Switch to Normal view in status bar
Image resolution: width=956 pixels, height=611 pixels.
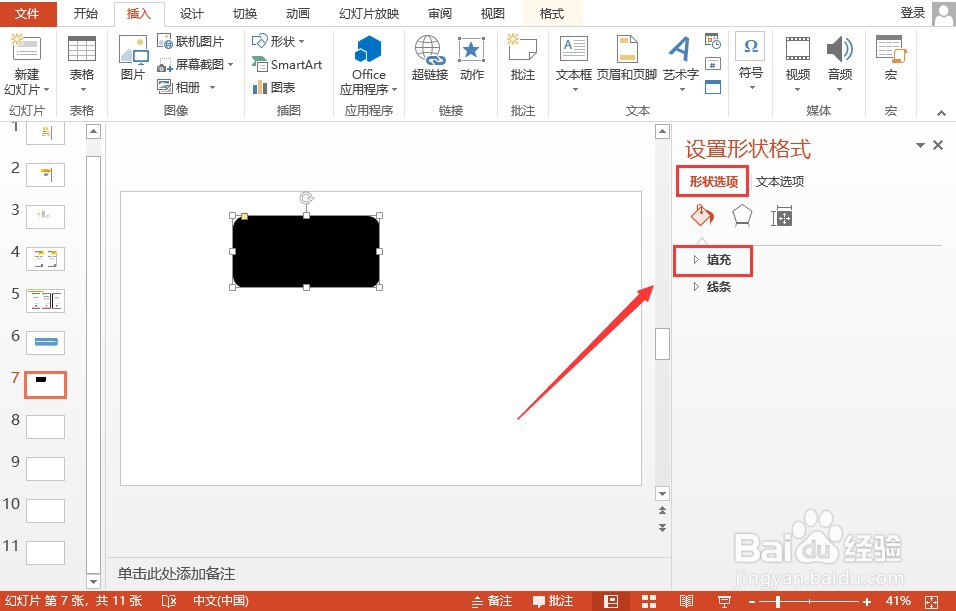pyautogui.click(x=611, y=601)
